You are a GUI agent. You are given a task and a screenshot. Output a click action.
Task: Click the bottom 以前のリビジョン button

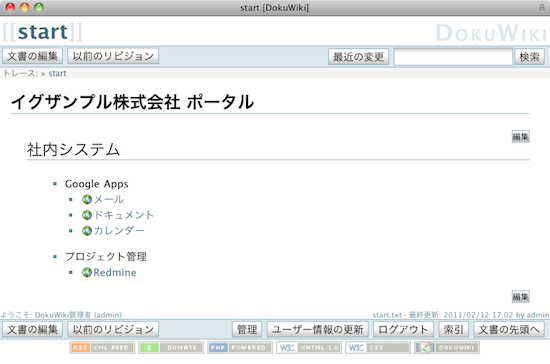click(x=113, y=329)
